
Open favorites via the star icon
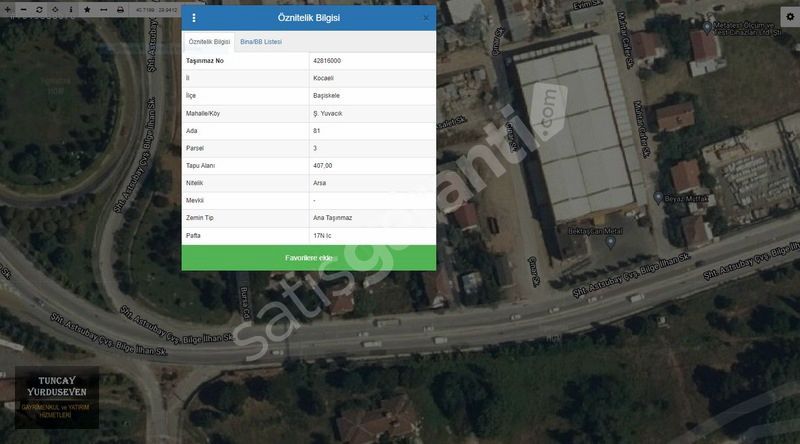[x=87, y=9]
